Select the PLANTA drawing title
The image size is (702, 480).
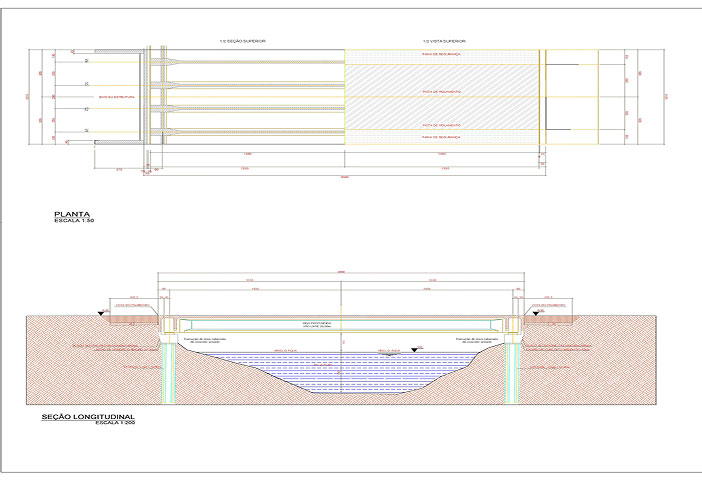72,214
